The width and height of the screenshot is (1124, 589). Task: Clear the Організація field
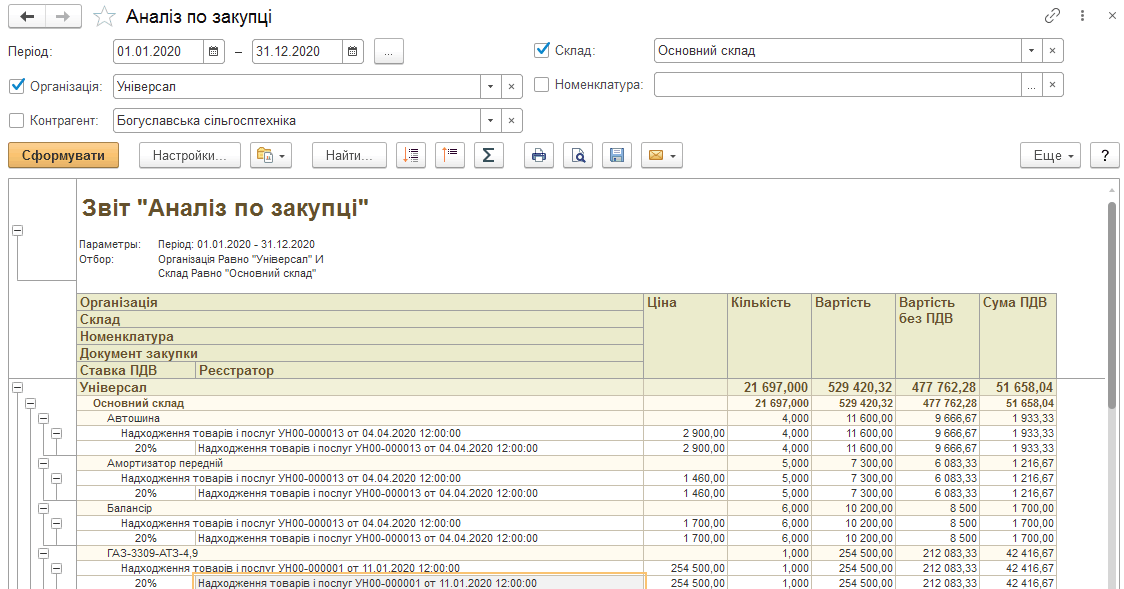coord(511,87)
